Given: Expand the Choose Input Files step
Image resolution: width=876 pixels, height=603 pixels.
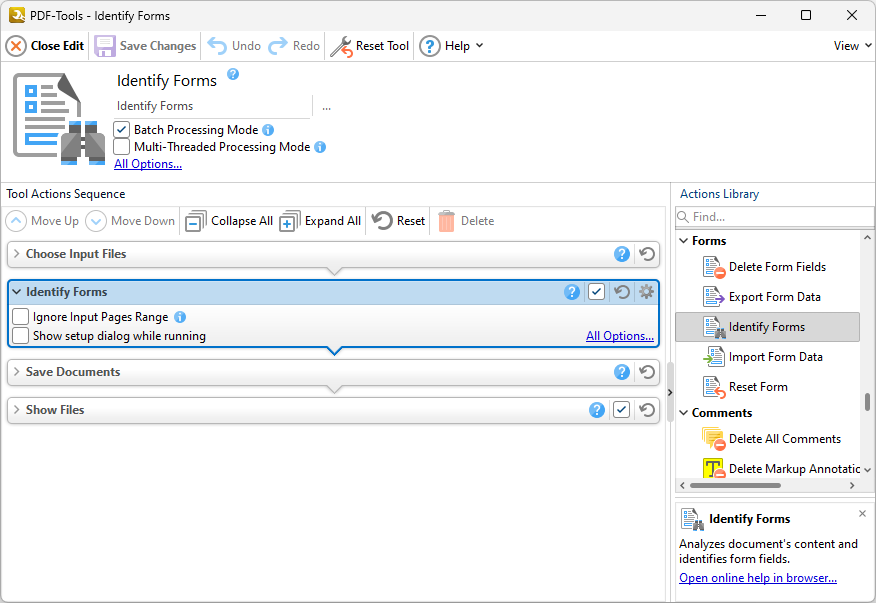Looking at the screenshot, I should [x=17, y=254].
